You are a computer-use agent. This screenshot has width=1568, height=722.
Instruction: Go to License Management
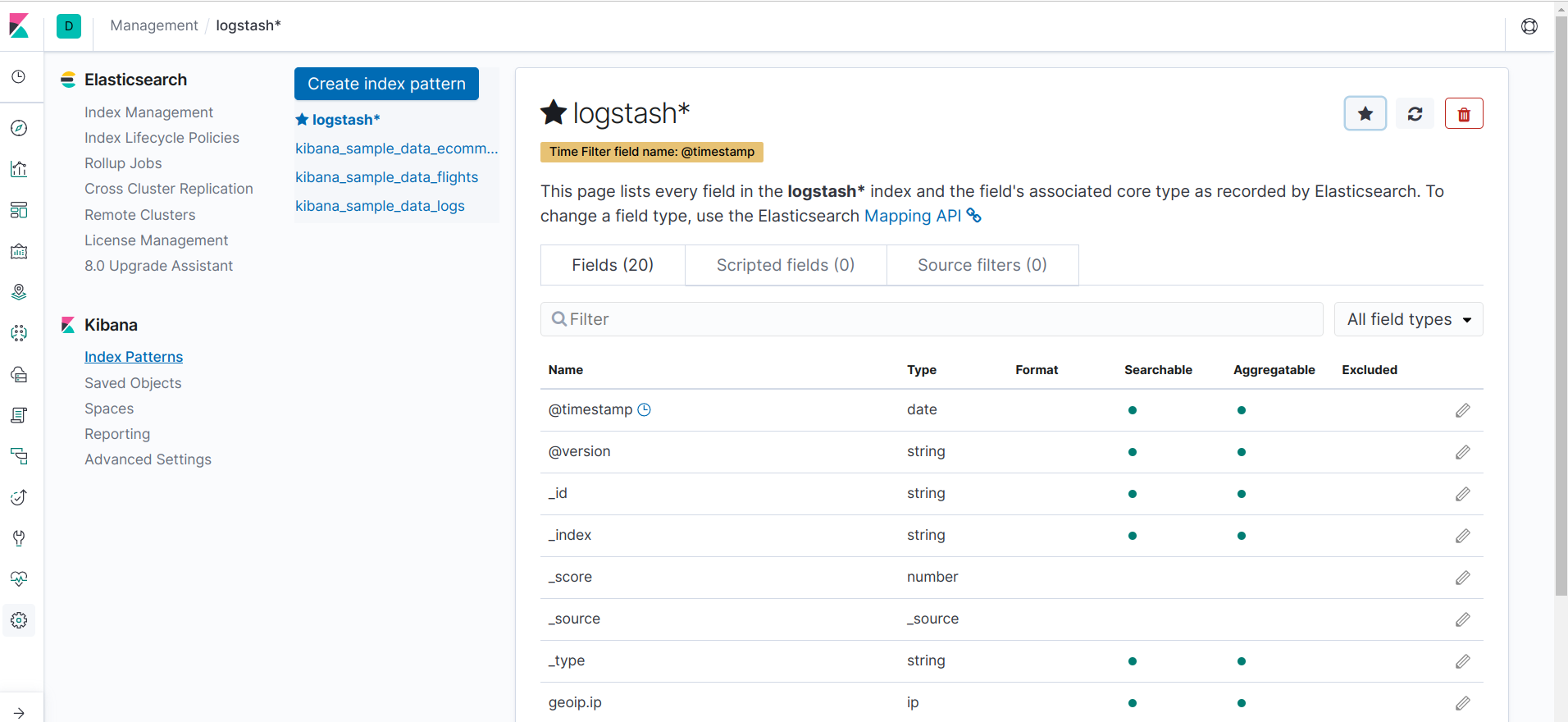[x=156, y=240]
